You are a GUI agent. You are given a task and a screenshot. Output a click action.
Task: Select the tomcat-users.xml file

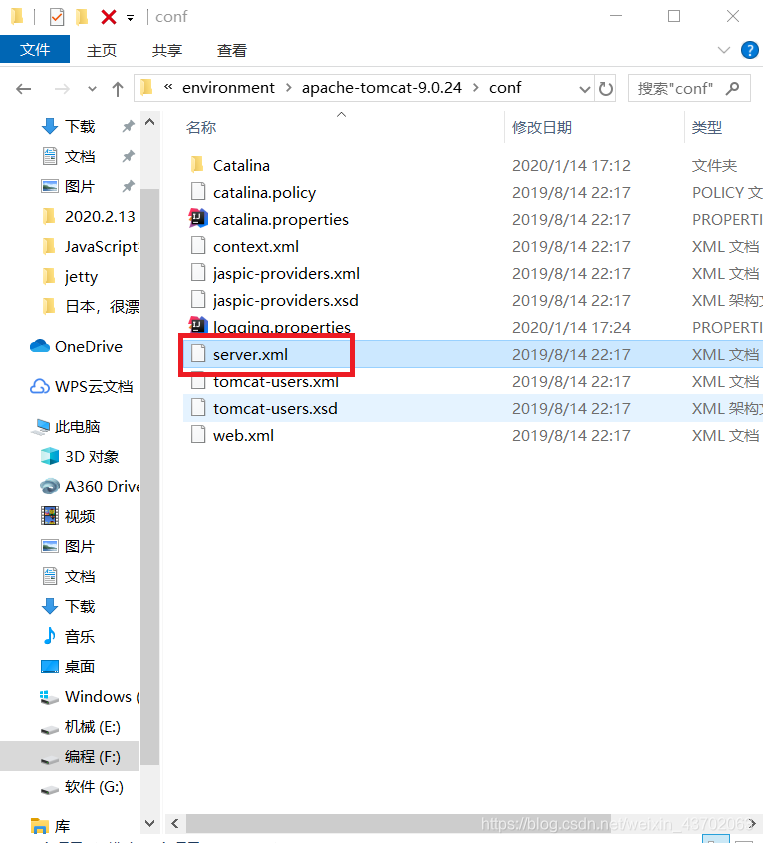276,381
